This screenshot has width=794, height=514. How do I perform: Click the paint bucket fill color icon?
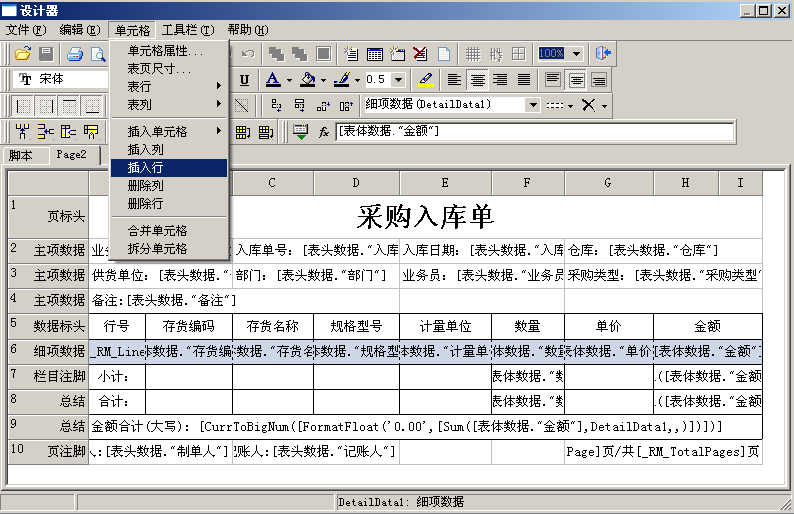click(307, 80)
